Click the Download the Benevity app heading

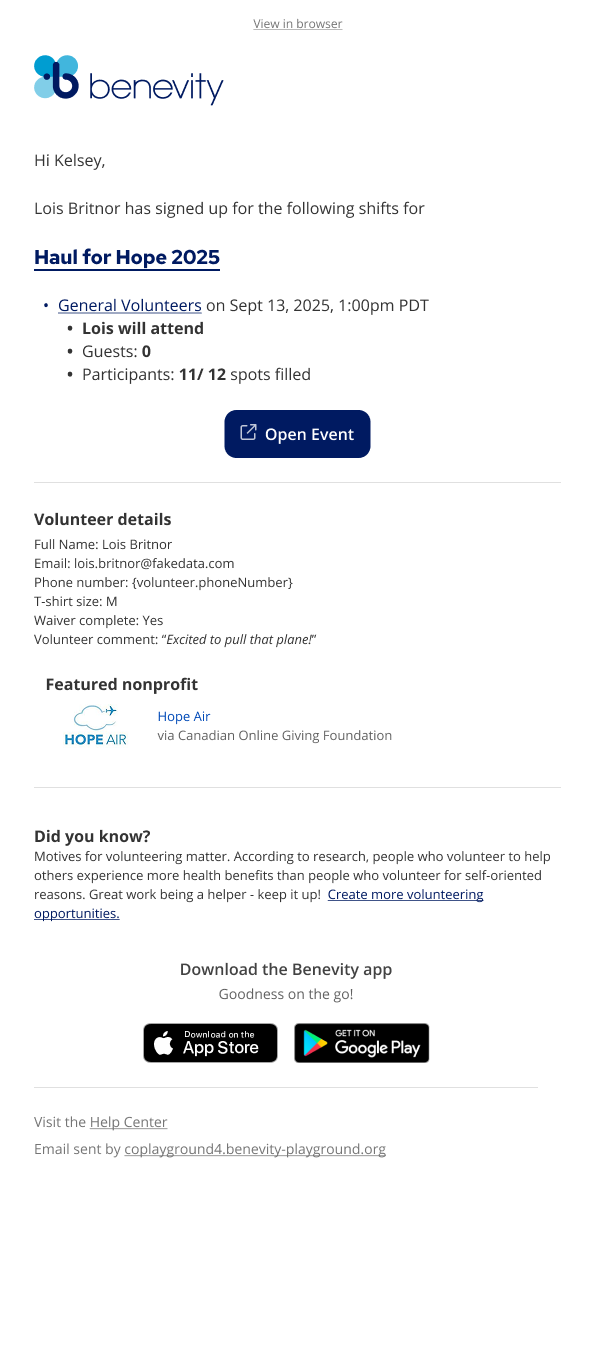(x=286, y=969)
